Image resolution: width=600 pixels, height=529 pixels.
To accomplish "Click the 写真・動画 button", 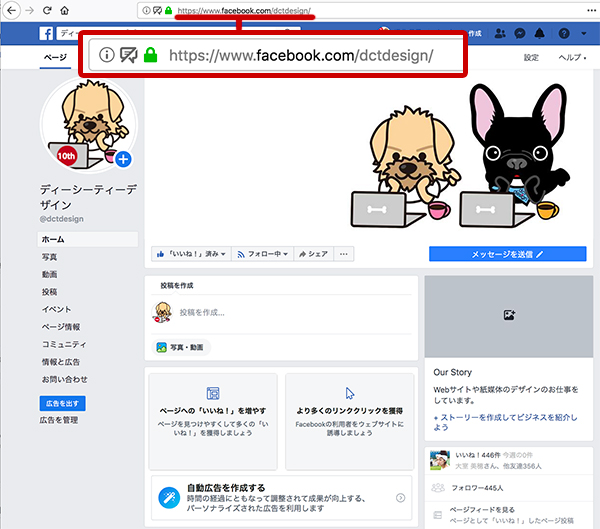I will (181, 348).
